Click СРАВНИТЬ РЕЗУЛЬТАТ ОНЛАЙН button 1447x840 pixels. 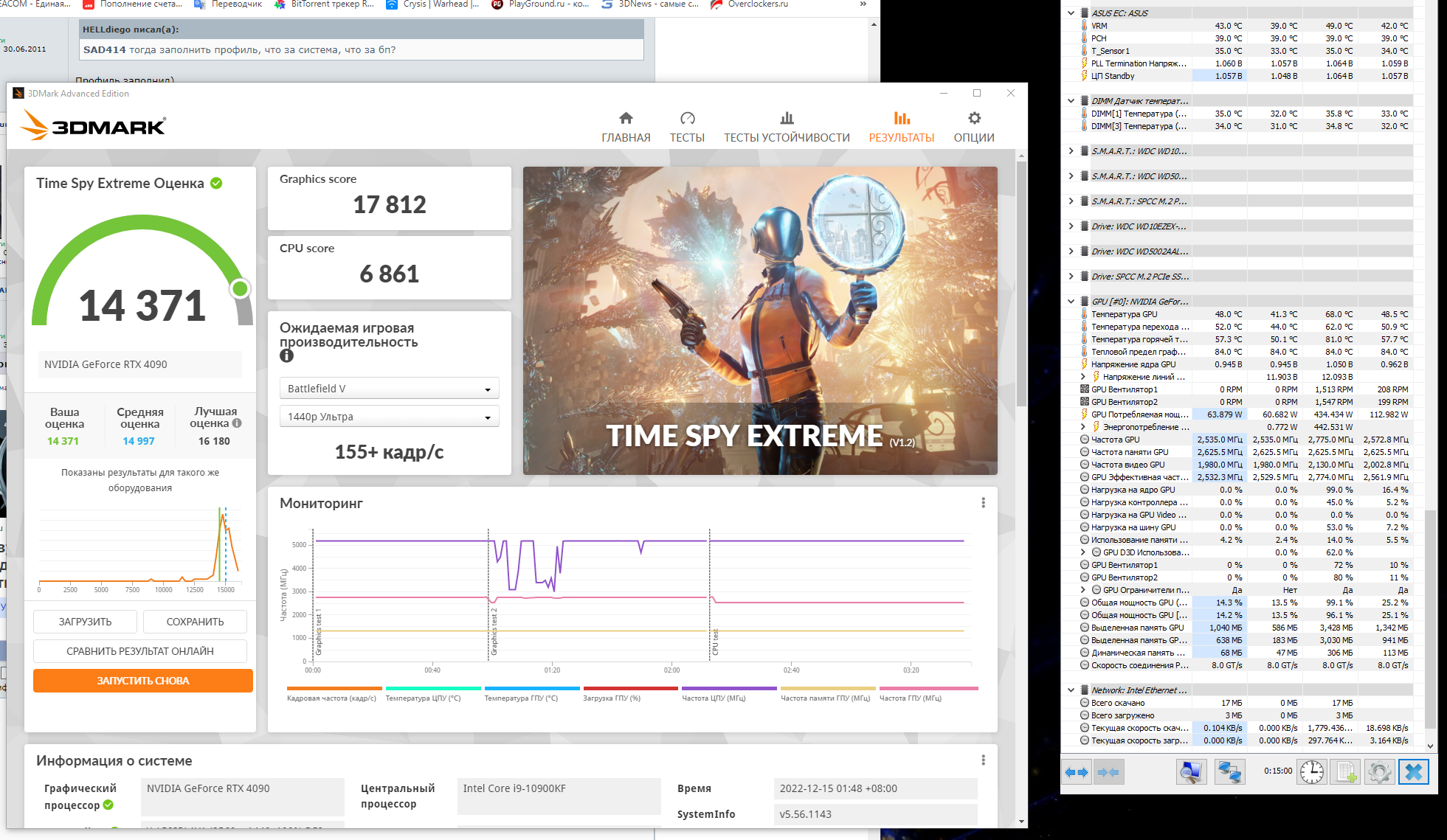coord(140,651)
